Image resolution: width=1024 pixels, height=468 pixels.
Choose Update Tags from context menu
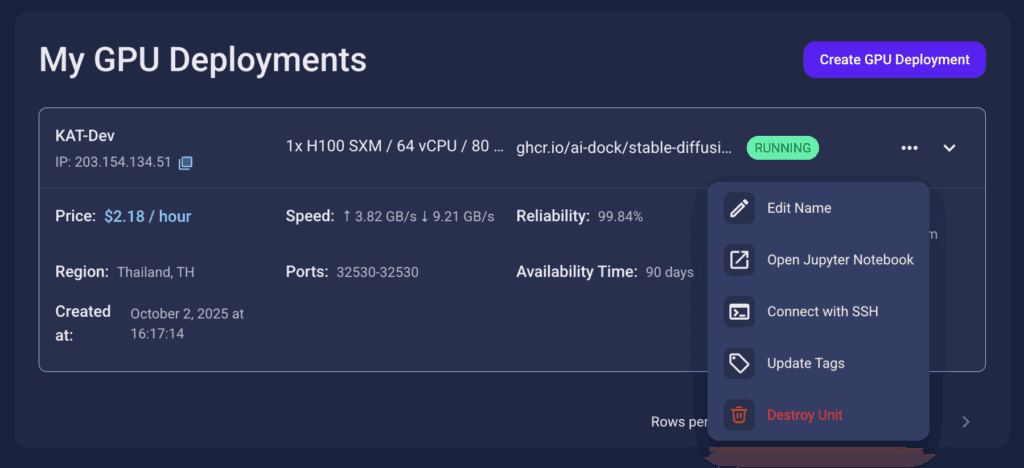click(x=805, y=363)
